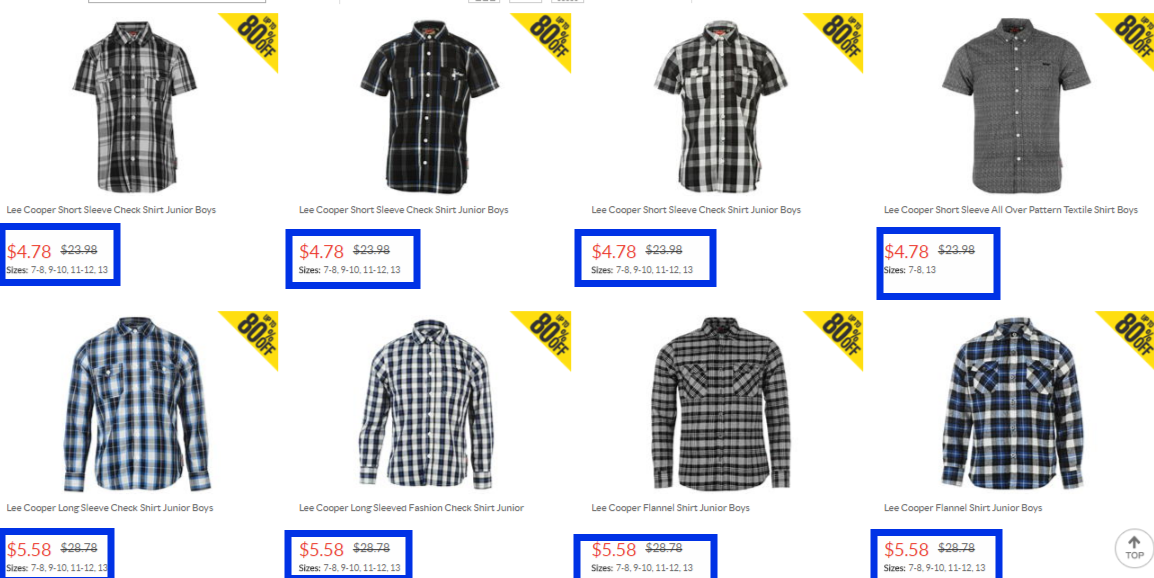Click the TOP back-to-top arrow button

click(1133, 549)
